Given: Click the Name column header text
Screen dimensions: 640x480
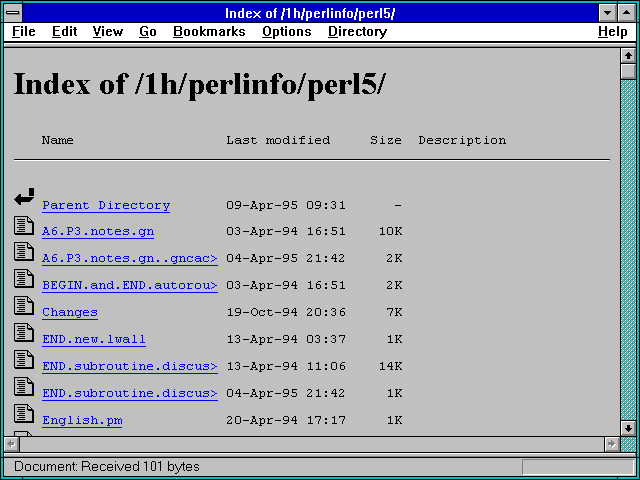Looking at the screenshot, I should 58,140.
